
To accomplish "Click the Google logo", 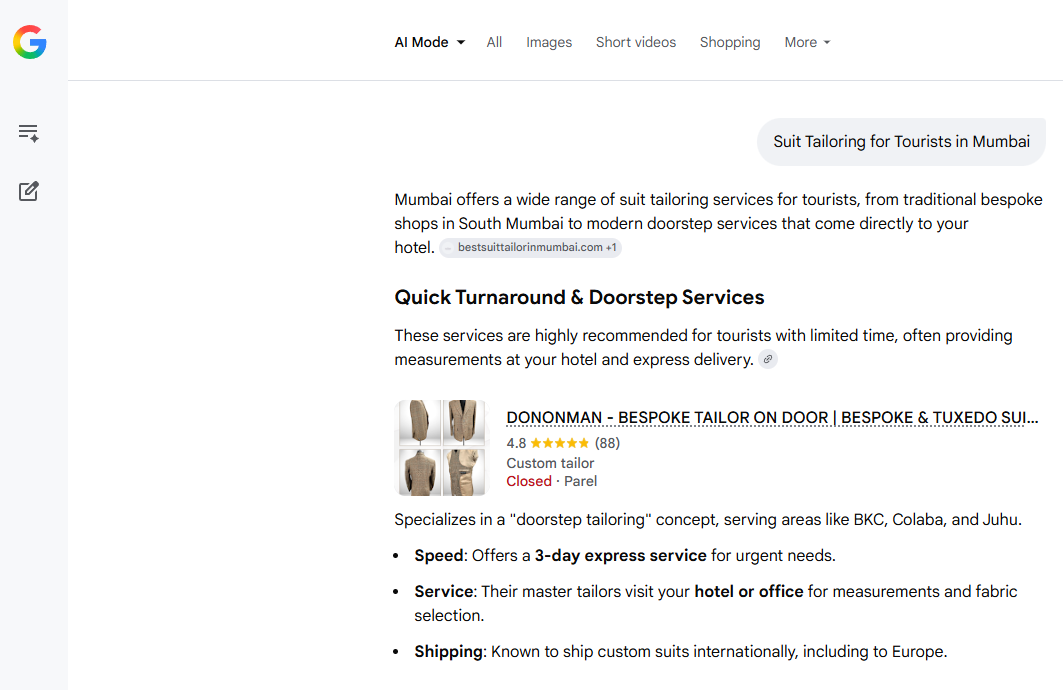I will click(30, 42).
